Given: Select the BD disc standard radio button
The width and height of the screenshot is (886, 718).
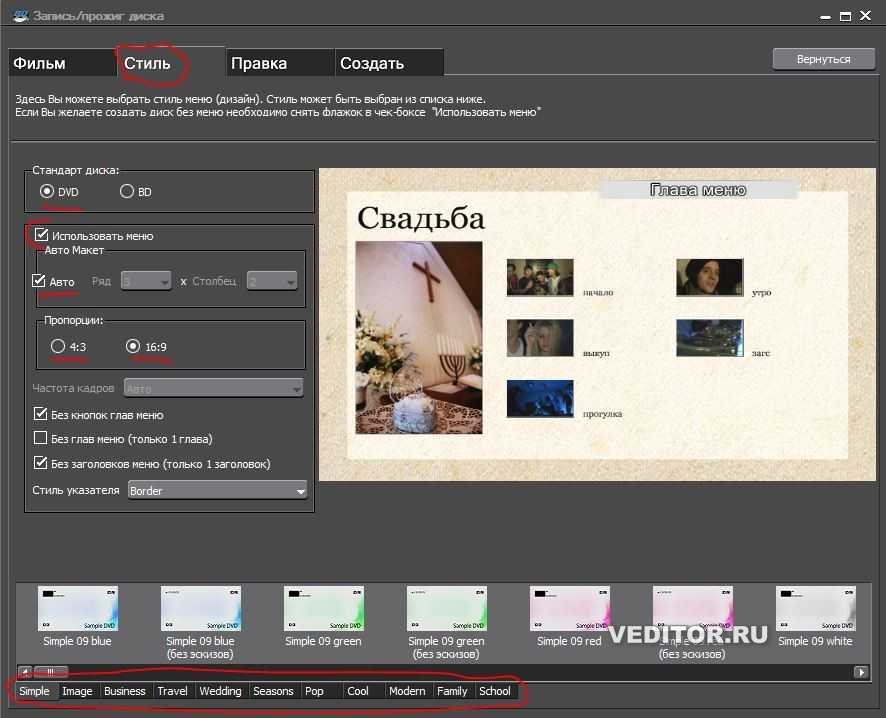Looking at the screenshot, I should click(x=127, y=192).
